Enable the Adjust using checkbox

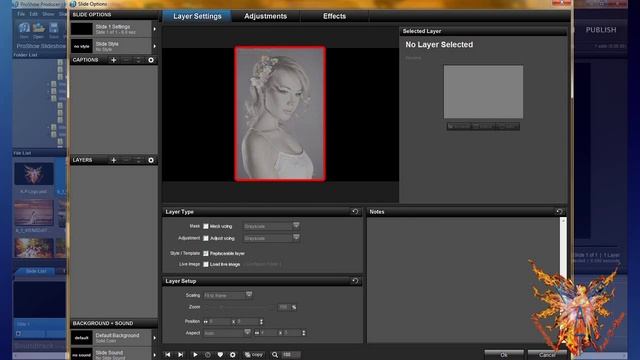tap(206, 238)
